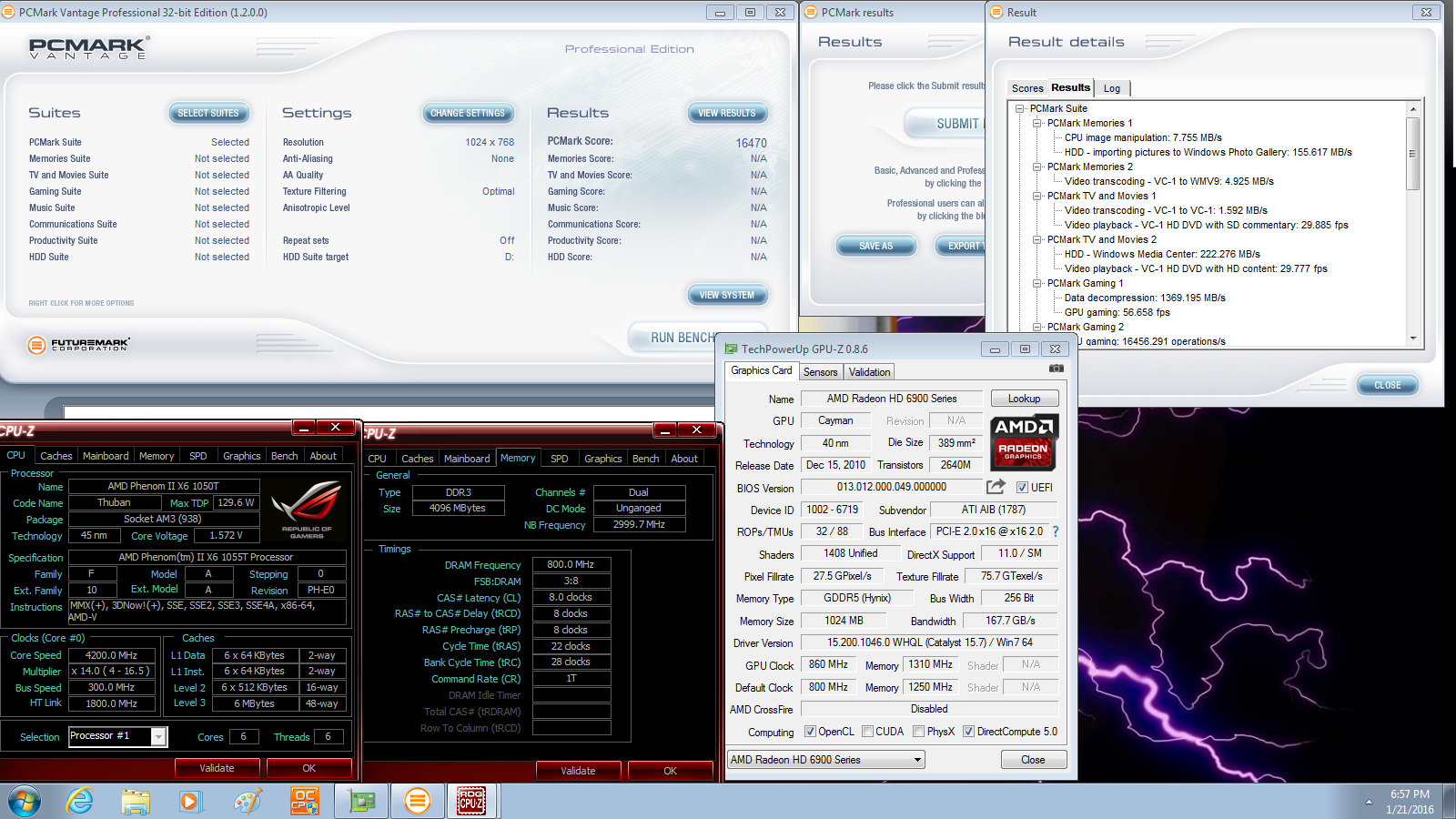The image size is (1456, 819).
Task: Switch to Scores tab in Result details
Action: pos(1027,88)
